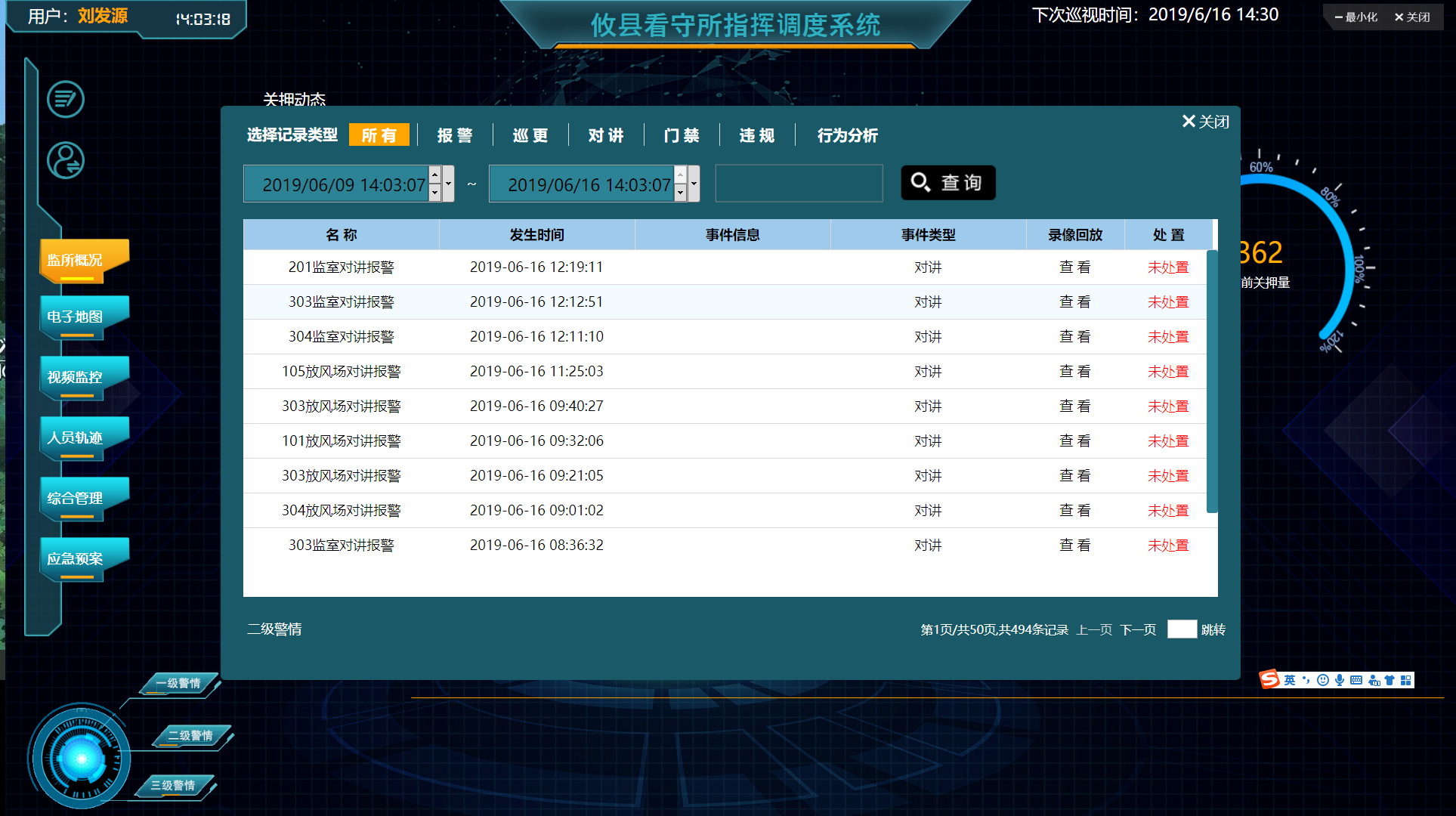Click the records table vertical scrollbar
1456x816 pixels.
pos(1212,382)
